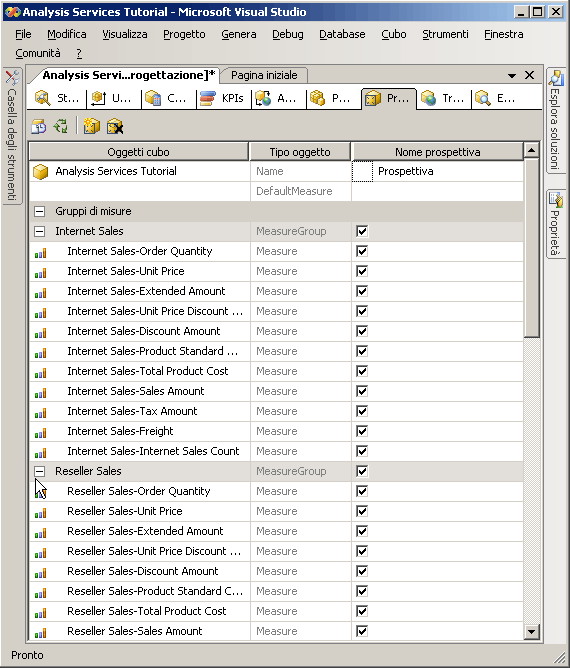Click the scrollbar up arrow
The height and width of the screenshot is (668, 570).
click(531, 150)
